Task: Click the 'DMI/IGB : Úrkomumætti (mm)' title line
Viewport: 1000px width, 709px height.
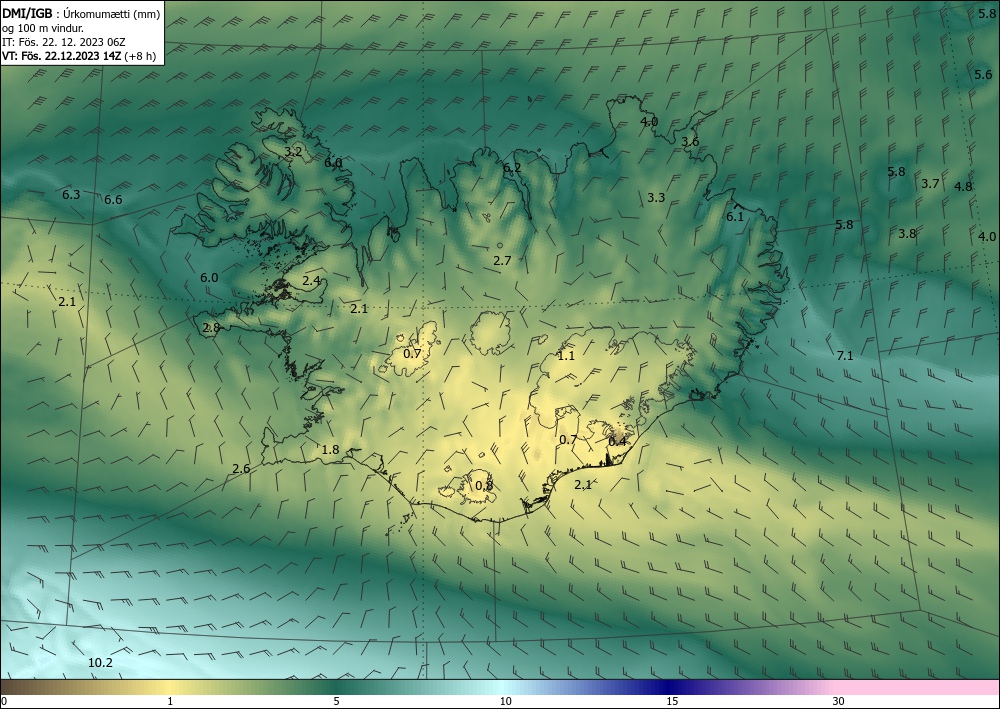Action: pyautogui.click(x=81, y=14)
